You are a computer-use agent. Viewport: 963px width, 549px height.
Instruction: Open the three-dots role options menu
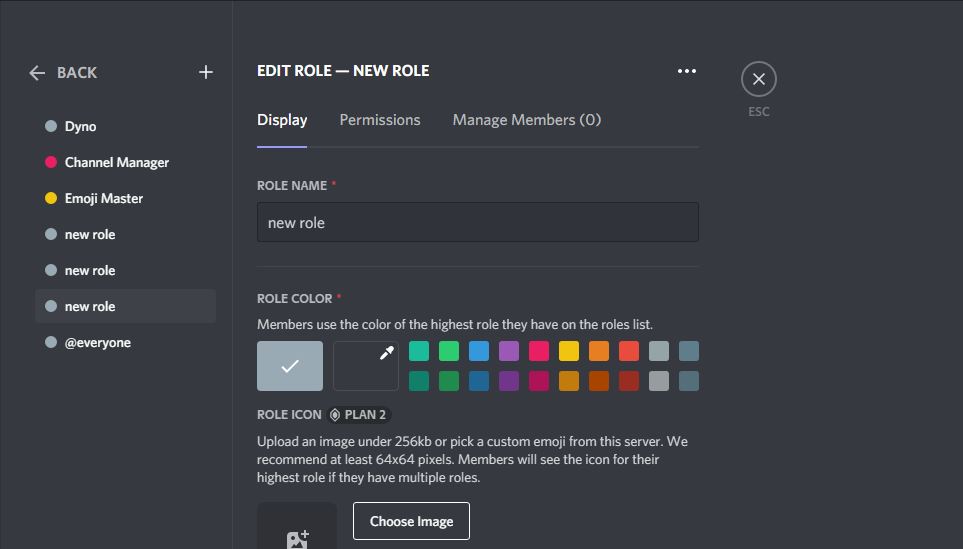[x=687, y=71]
